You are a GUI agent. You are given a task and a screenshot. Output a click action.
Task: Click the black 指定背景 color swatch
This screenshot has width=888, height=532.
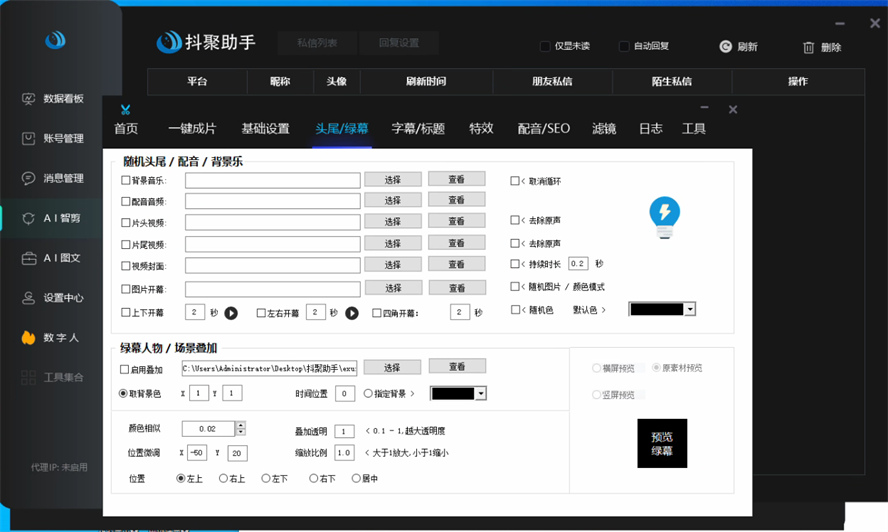click(x=452, y=393)
